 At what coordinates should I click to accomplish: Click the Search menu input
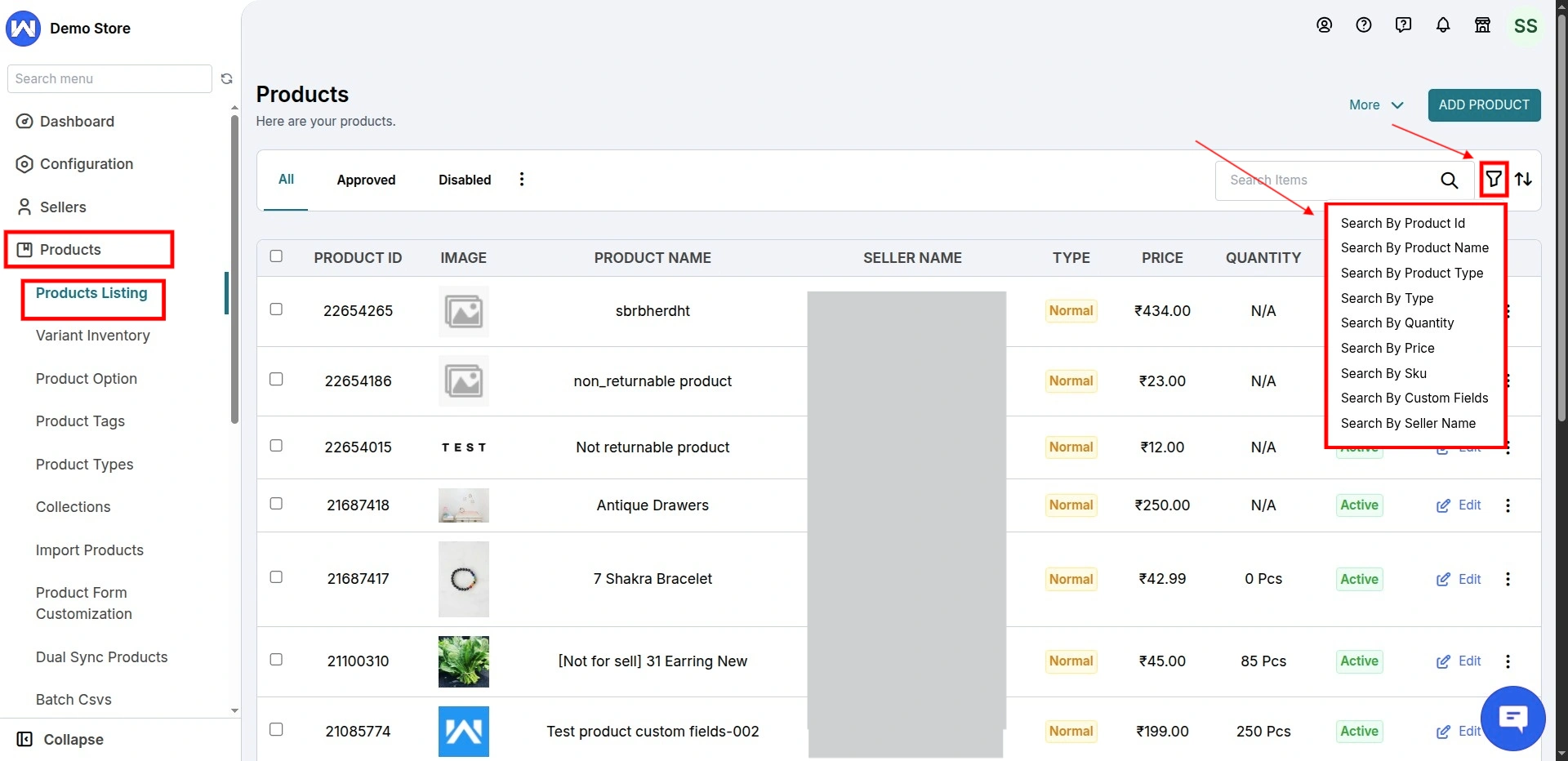109,79
